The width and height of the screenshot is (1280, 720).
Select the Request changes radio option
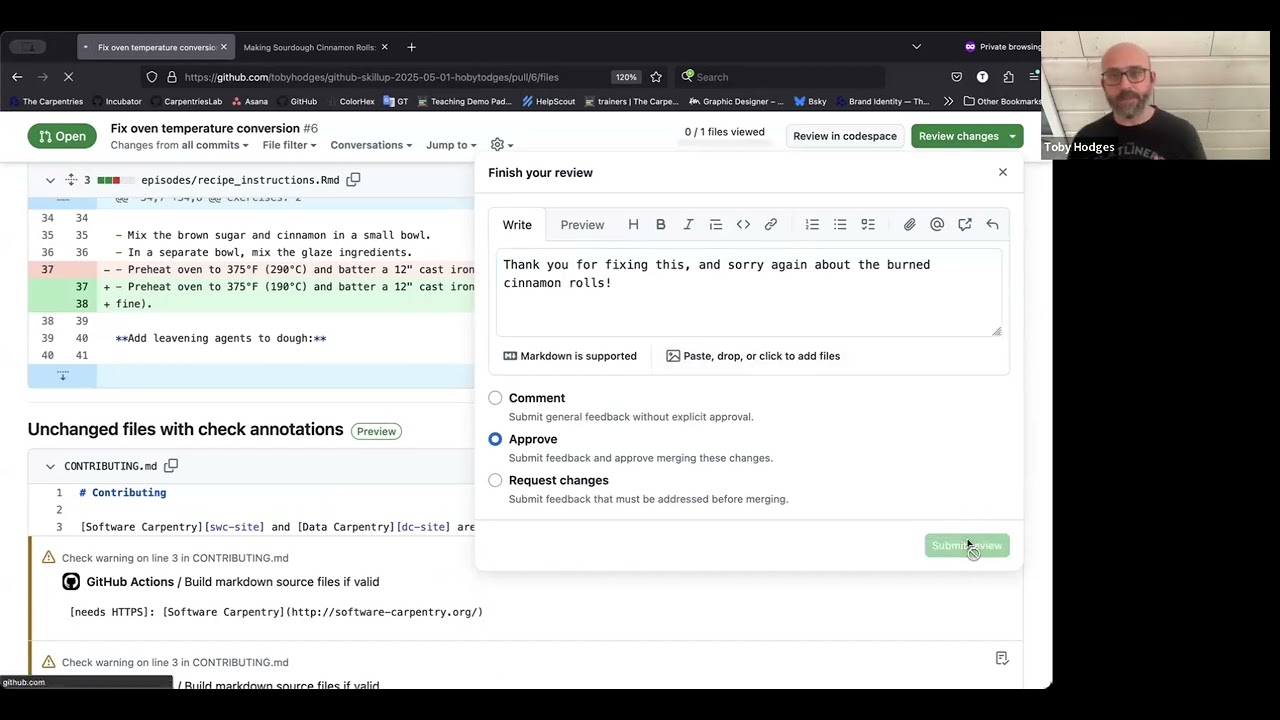(x=495, y=480)
